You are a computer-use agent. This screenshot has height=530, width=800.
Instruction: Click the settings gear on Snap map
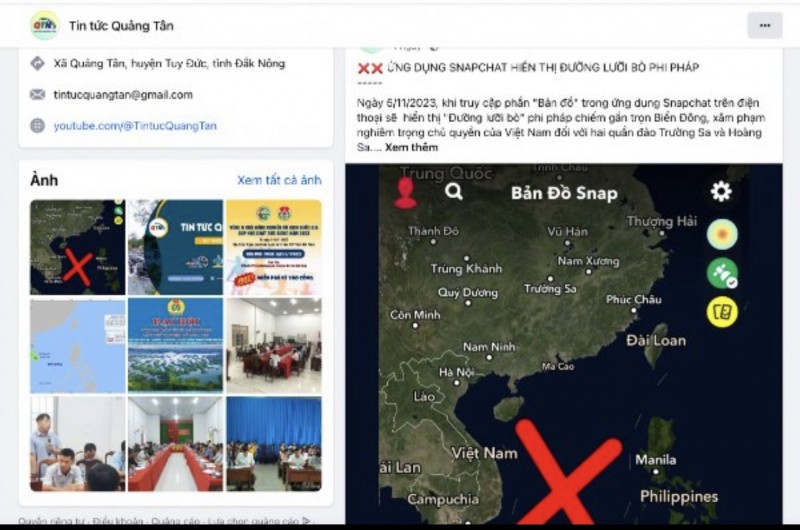[721, 192]
